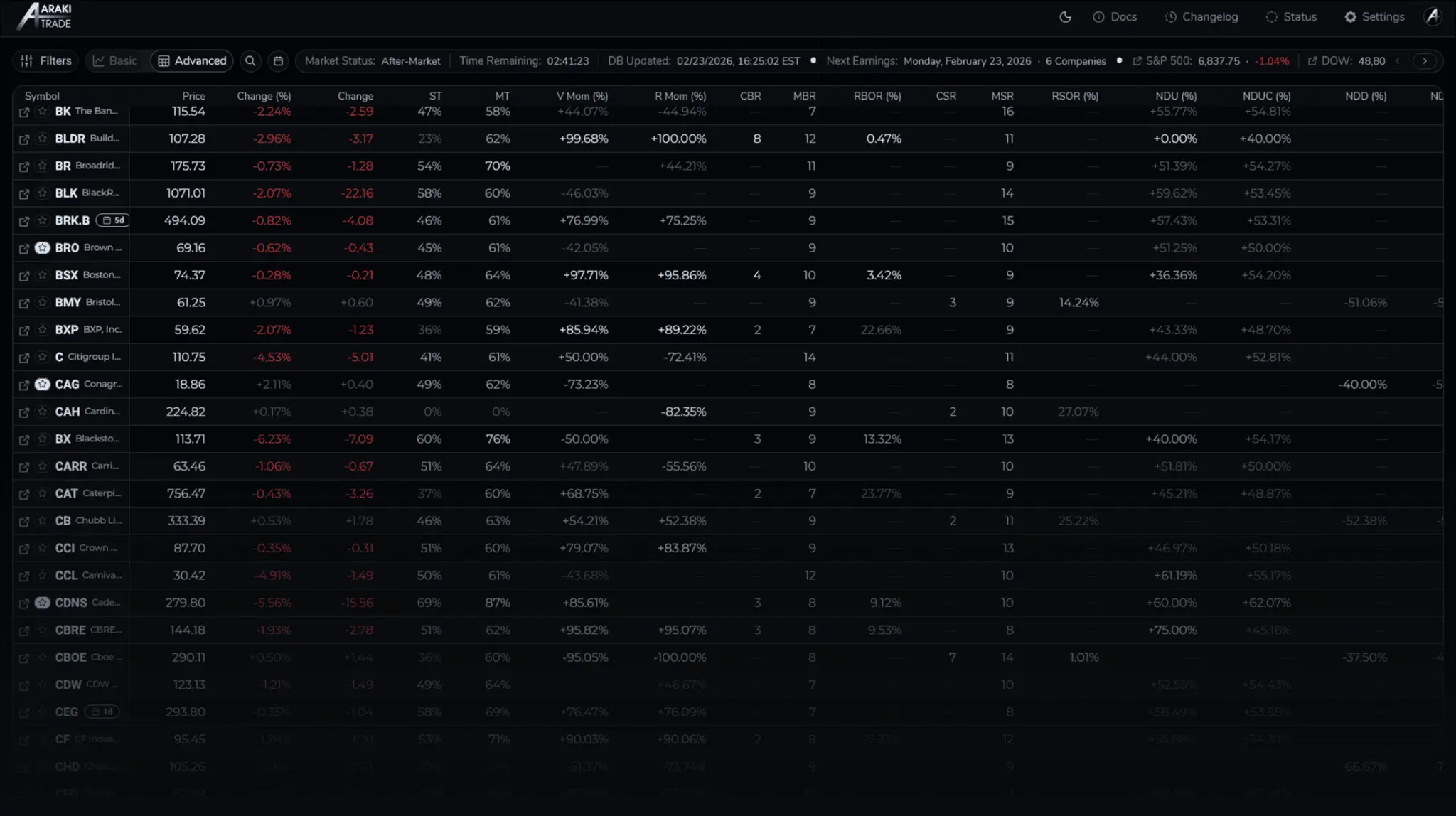1456x816 pixels.
Task: Open CAG external link icon
Action: [24, 385]
